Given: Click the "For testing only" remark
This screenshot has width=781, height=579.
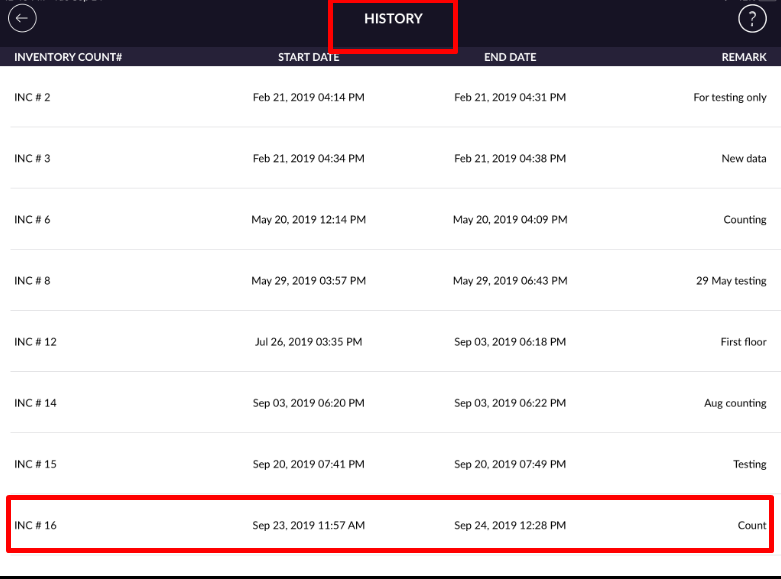Looking at the screenshot, I should pos(730,98).
